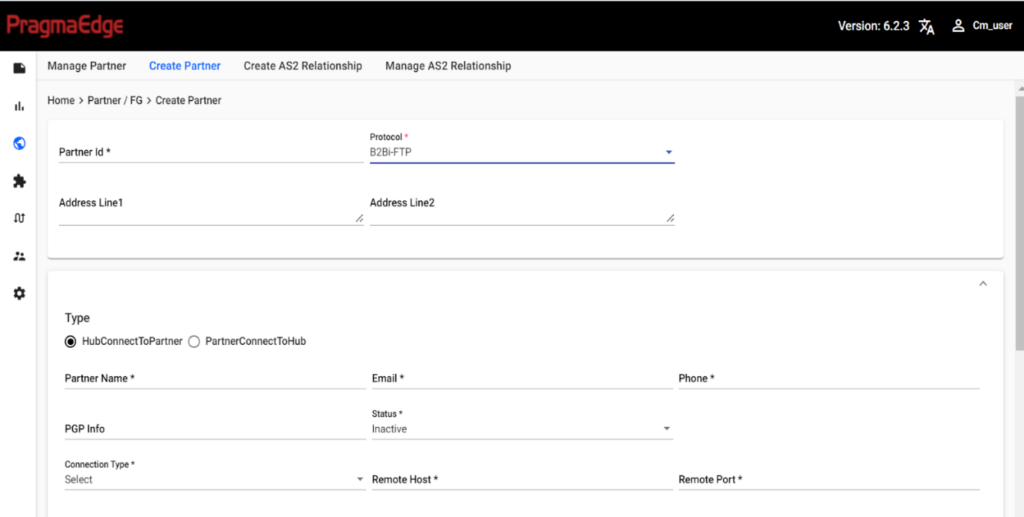Open the Protocol dropdown showing B2Bi-FTP
The height and width of the screenshot is (517, 1024).
[x=522, y=152]
